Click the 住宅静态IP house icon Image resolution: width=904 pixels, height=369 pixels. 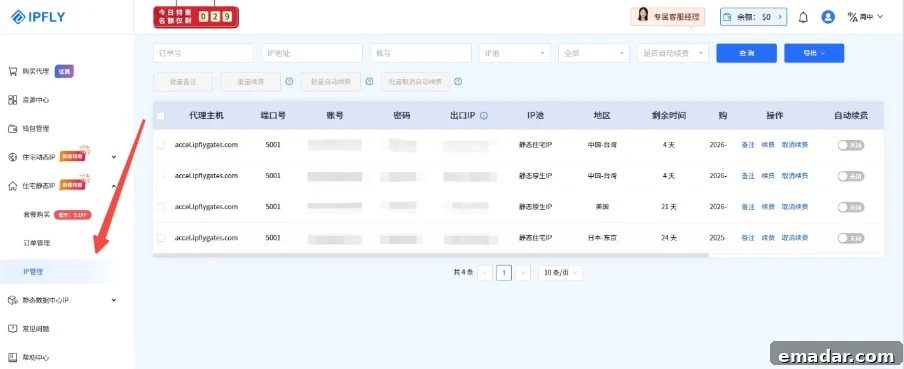13,186
